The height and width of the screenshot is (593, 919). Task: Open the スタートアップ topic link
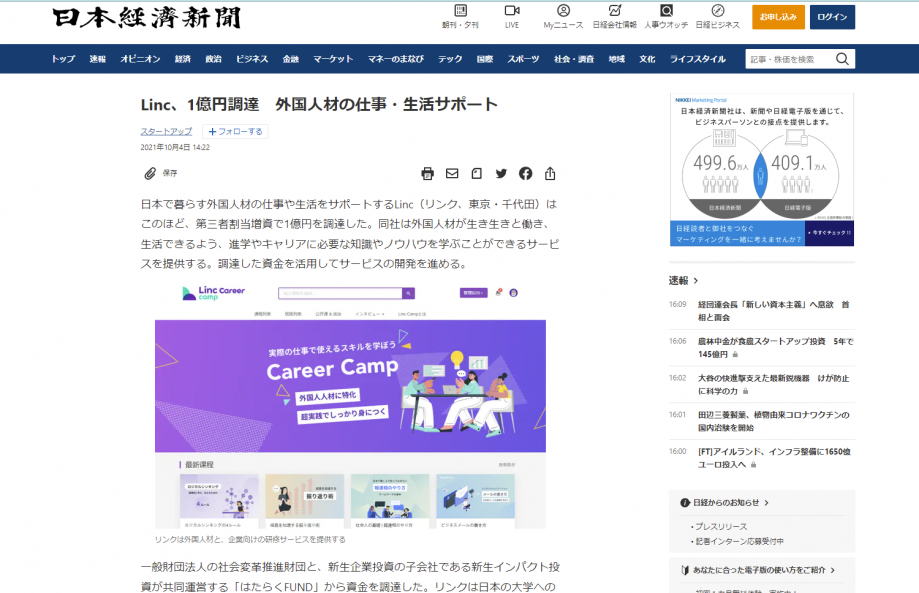tap(166, 131)
